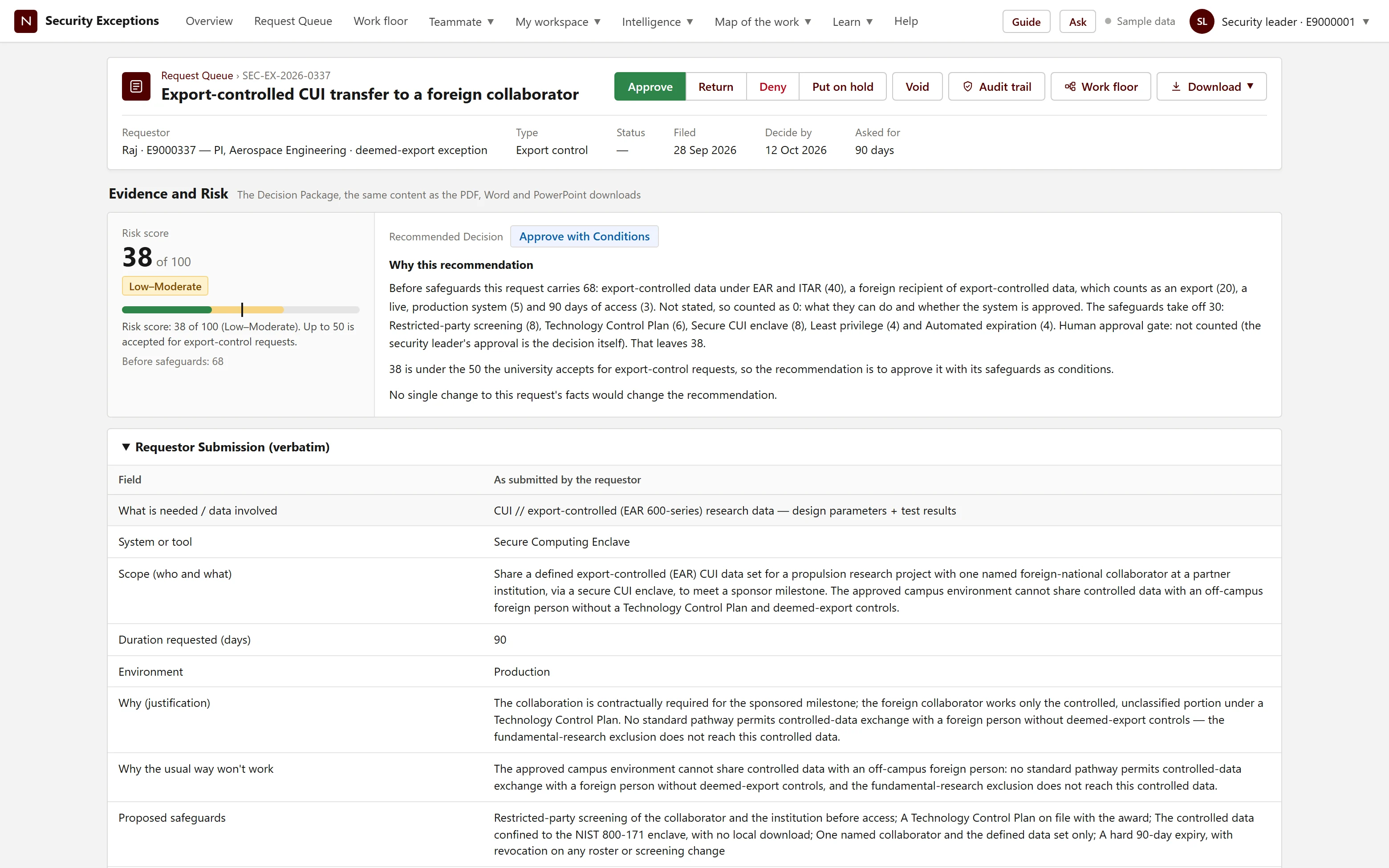Follow the Request Queue breadcrumb link
Screen dimensions: 1389x868
tap(197, 76)
